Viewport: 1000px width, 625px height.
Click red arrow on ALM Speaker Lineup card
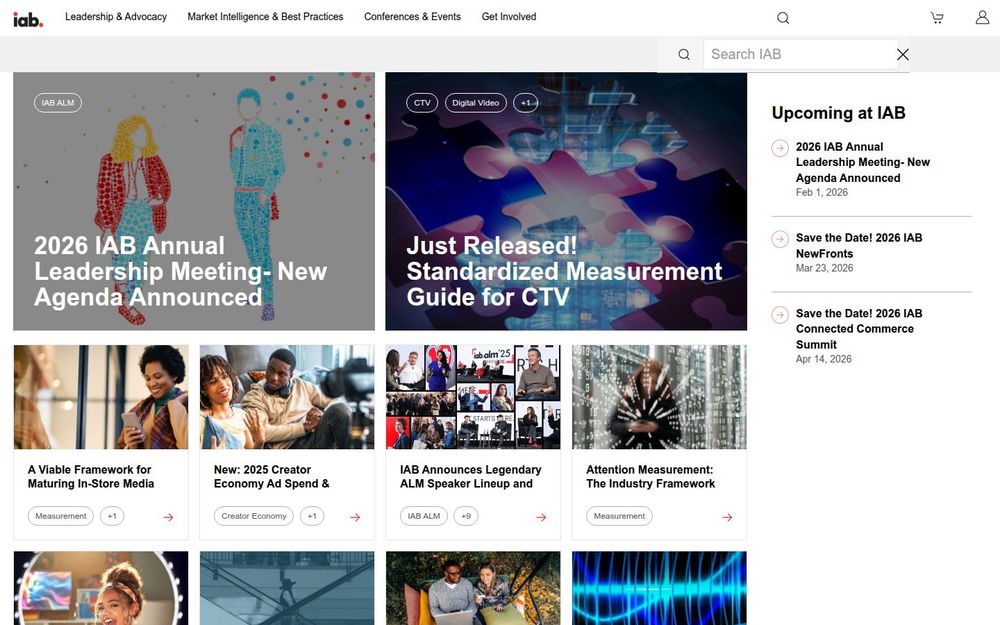coord(541,517)
